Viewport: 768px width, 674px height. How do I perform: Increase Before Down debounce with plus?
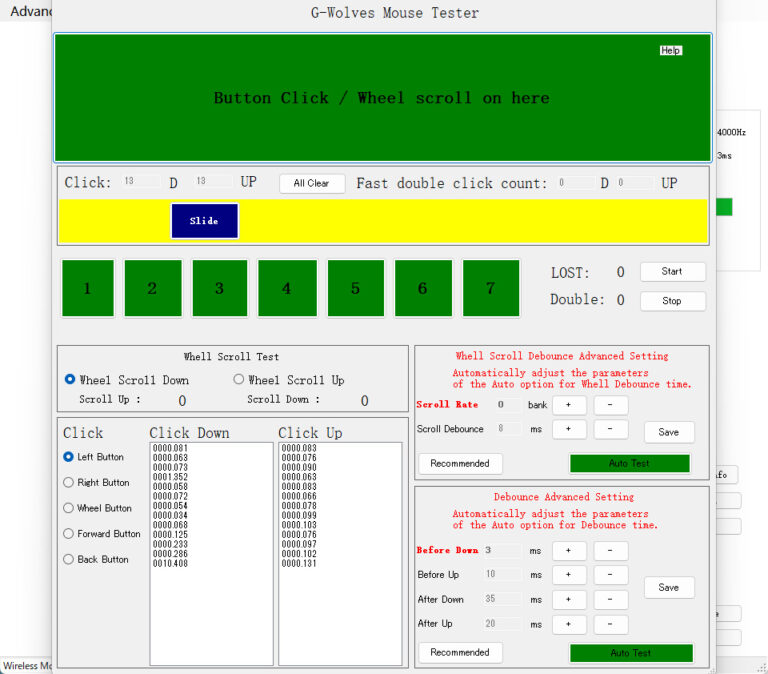[x=569, y=551]
